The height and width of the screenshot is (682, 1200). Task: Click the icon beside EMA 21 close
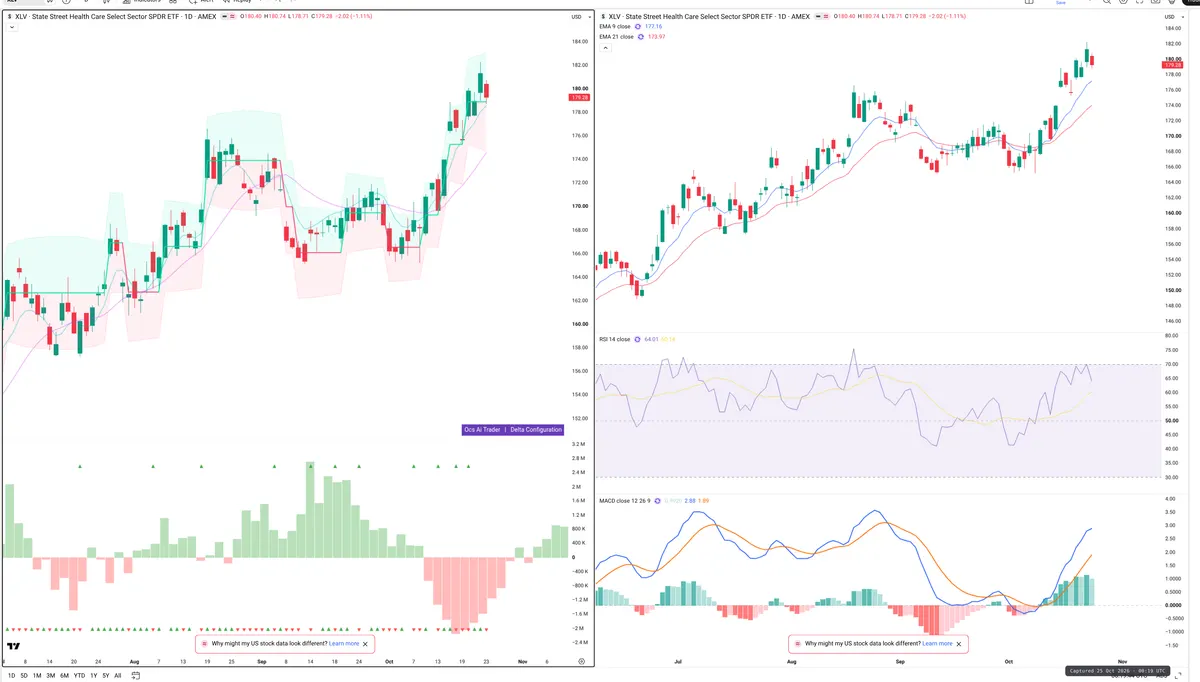click(x=642, y=37)
